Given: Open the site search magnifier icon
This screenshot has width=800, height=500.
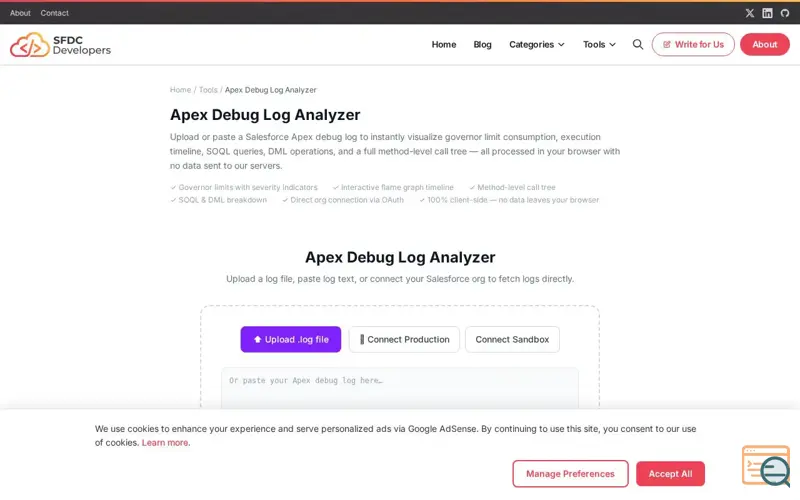Looking at the screenshot, I should [638, 44].
